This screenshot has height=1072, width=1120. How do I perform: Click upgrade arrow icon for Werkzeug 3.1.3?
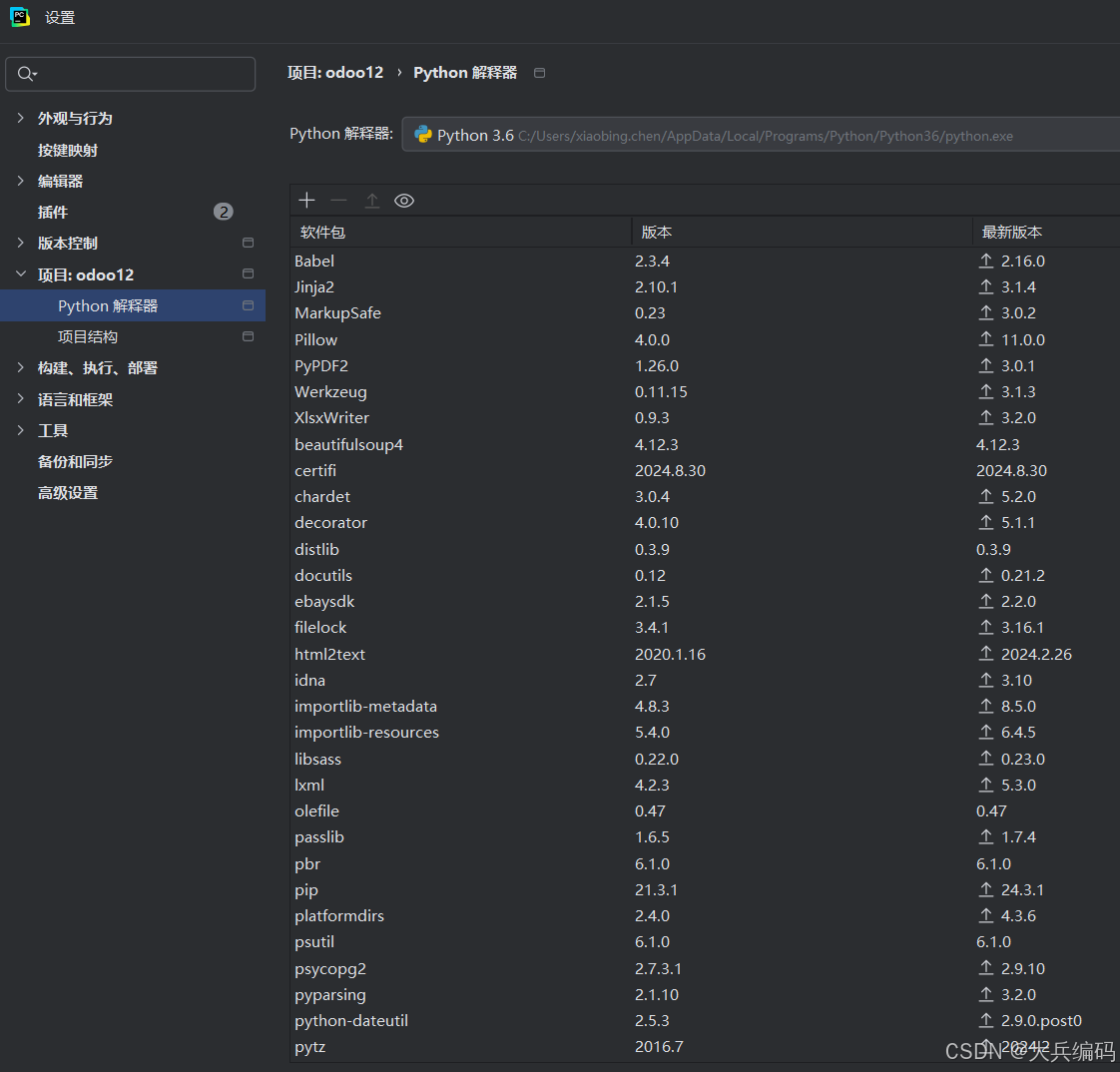pyautogui.click(x=985, y=391)
